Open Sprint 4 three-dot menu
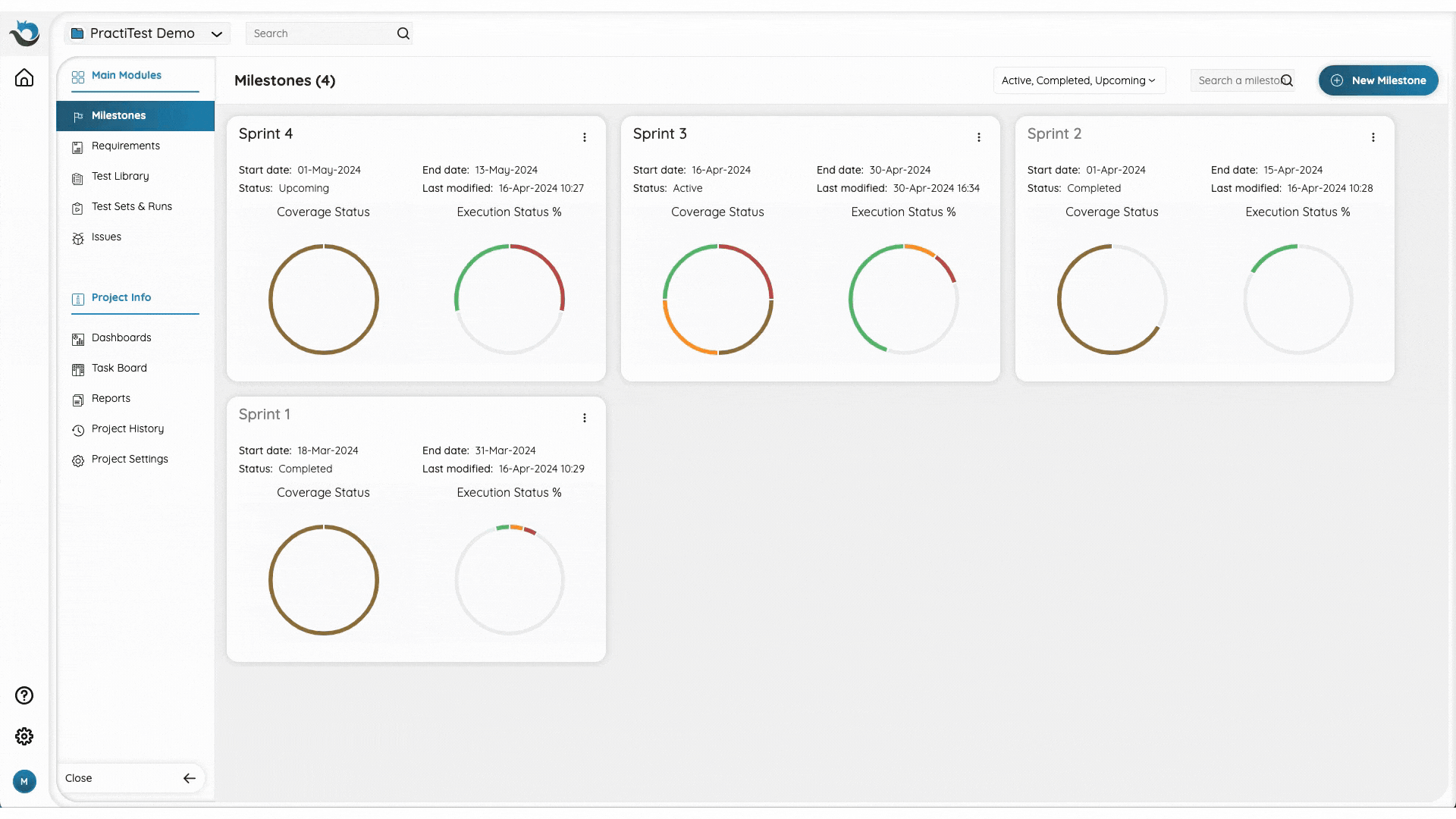The image size is (1456, 819). tap(585, 137)
